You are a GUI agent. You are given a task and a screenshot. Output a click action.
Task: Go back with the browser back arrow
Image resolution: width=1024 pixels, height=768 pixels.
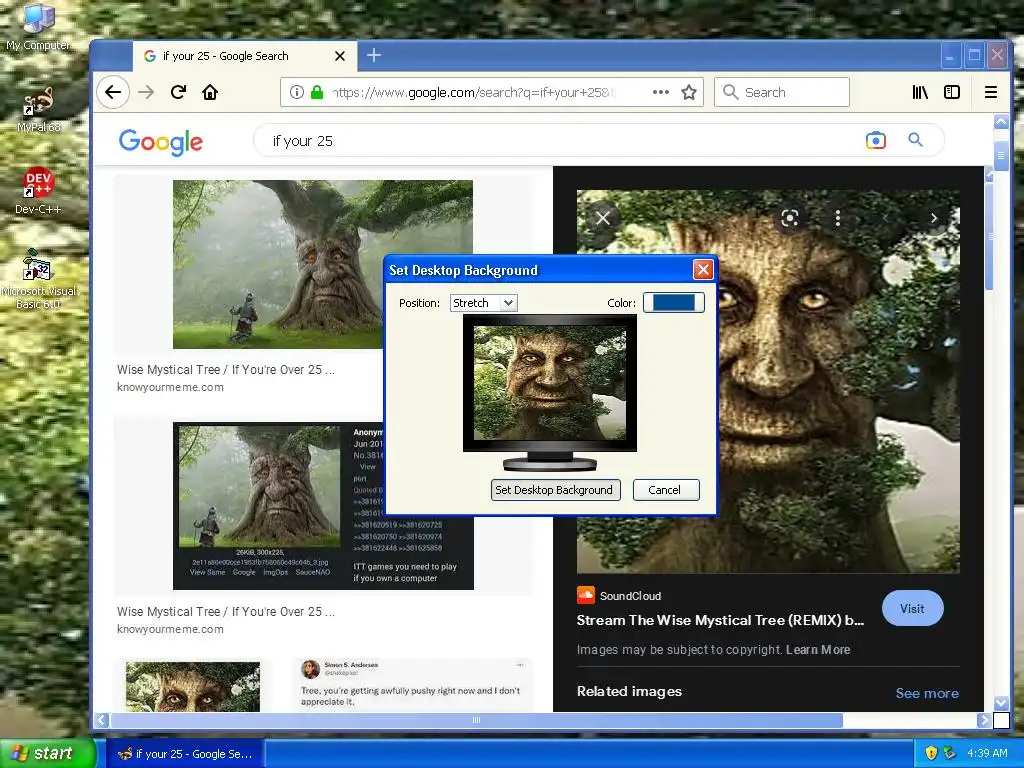113,92
